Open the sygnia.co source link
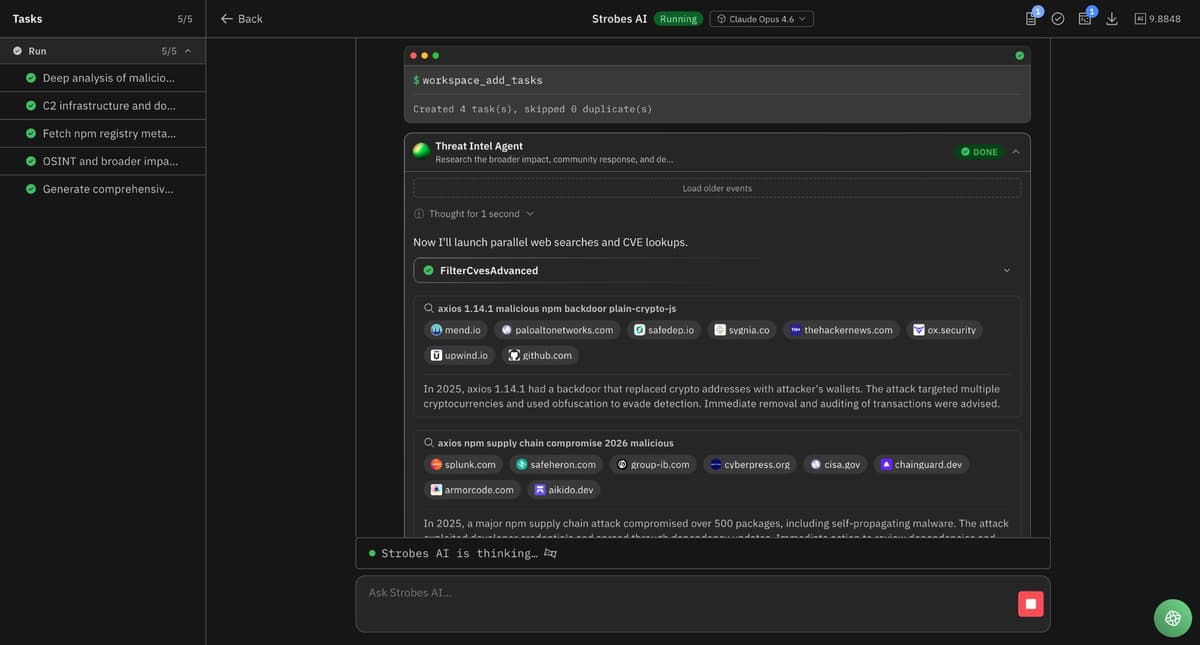The height and width of the screenshot is (645, 1200). pos(742,330)
